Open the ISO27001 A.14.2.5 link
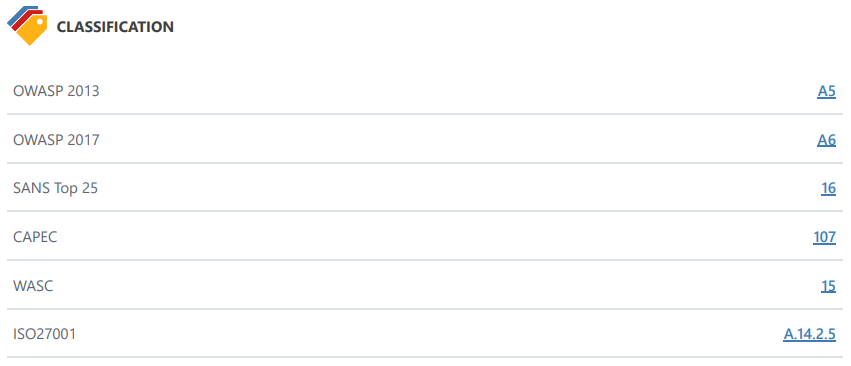The height and width of the screenshot is (366, 851). (x=809, y=334)
